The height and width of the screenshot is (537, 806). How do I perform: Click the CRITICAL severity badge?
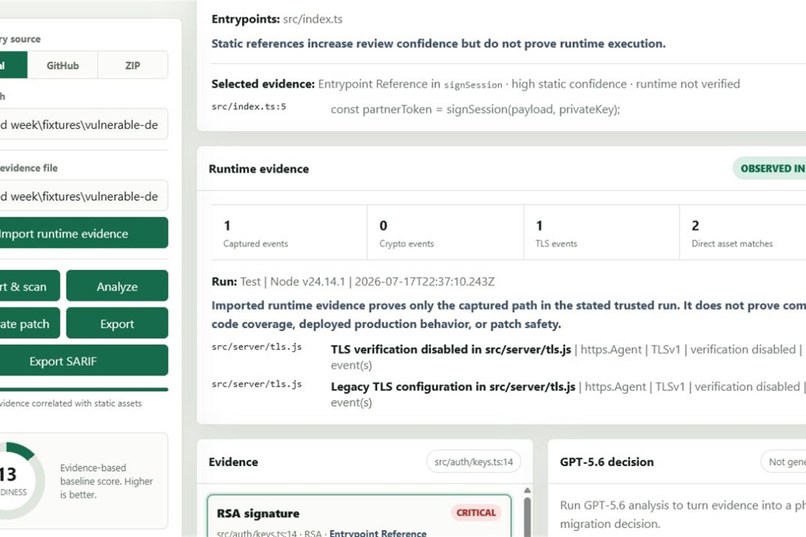[476, 513]
